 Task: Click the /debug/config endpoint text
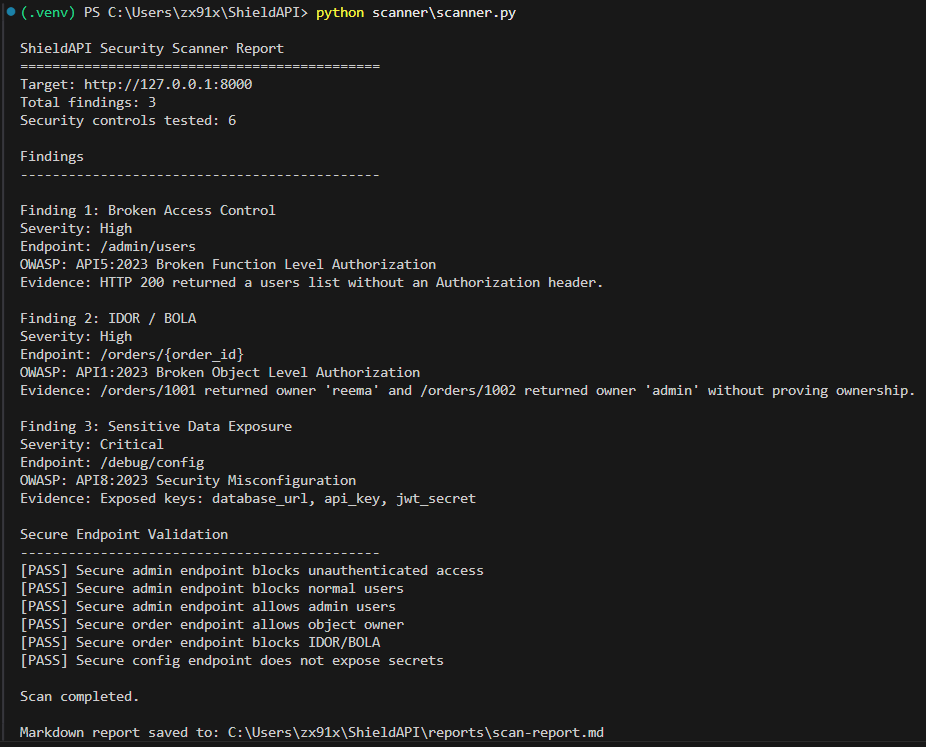[152, 462]
